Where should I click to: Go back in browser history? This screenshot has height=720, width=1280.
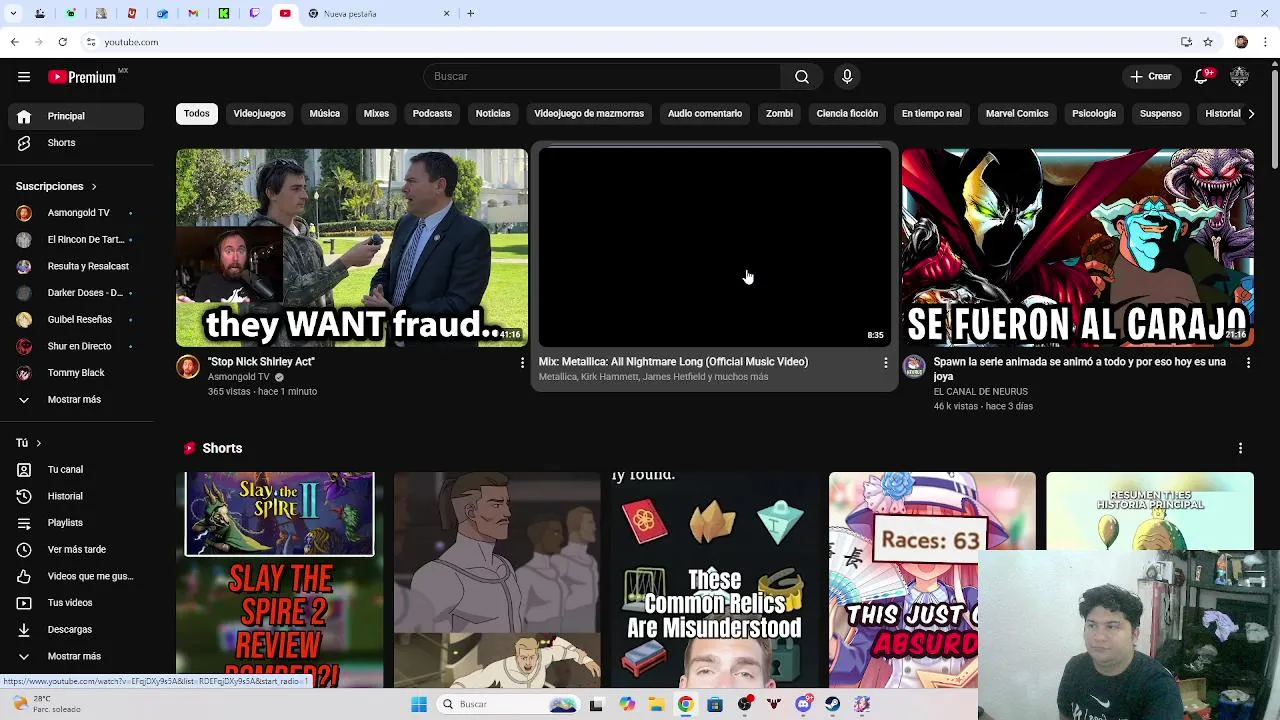(x=14, y=42)
